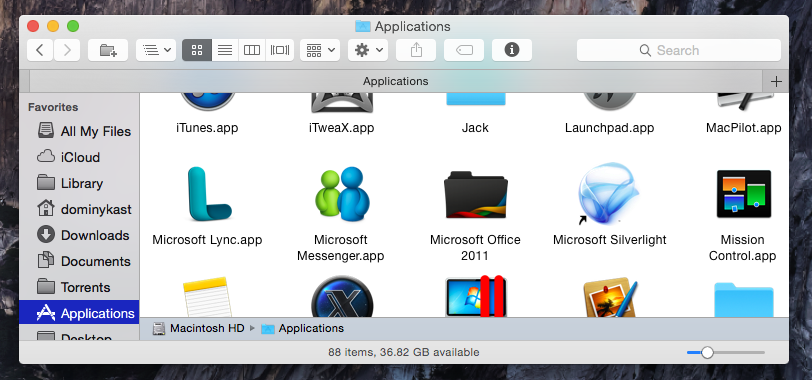
Task: Open the list path dropdown in toolbar
Action: (156, 50)
